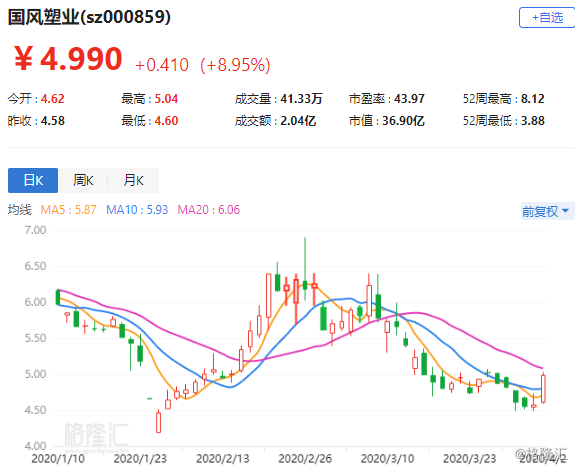Switch to the 周K weekly chart tab
Viewport: 575px width, 468px height.
click(83, 180)
